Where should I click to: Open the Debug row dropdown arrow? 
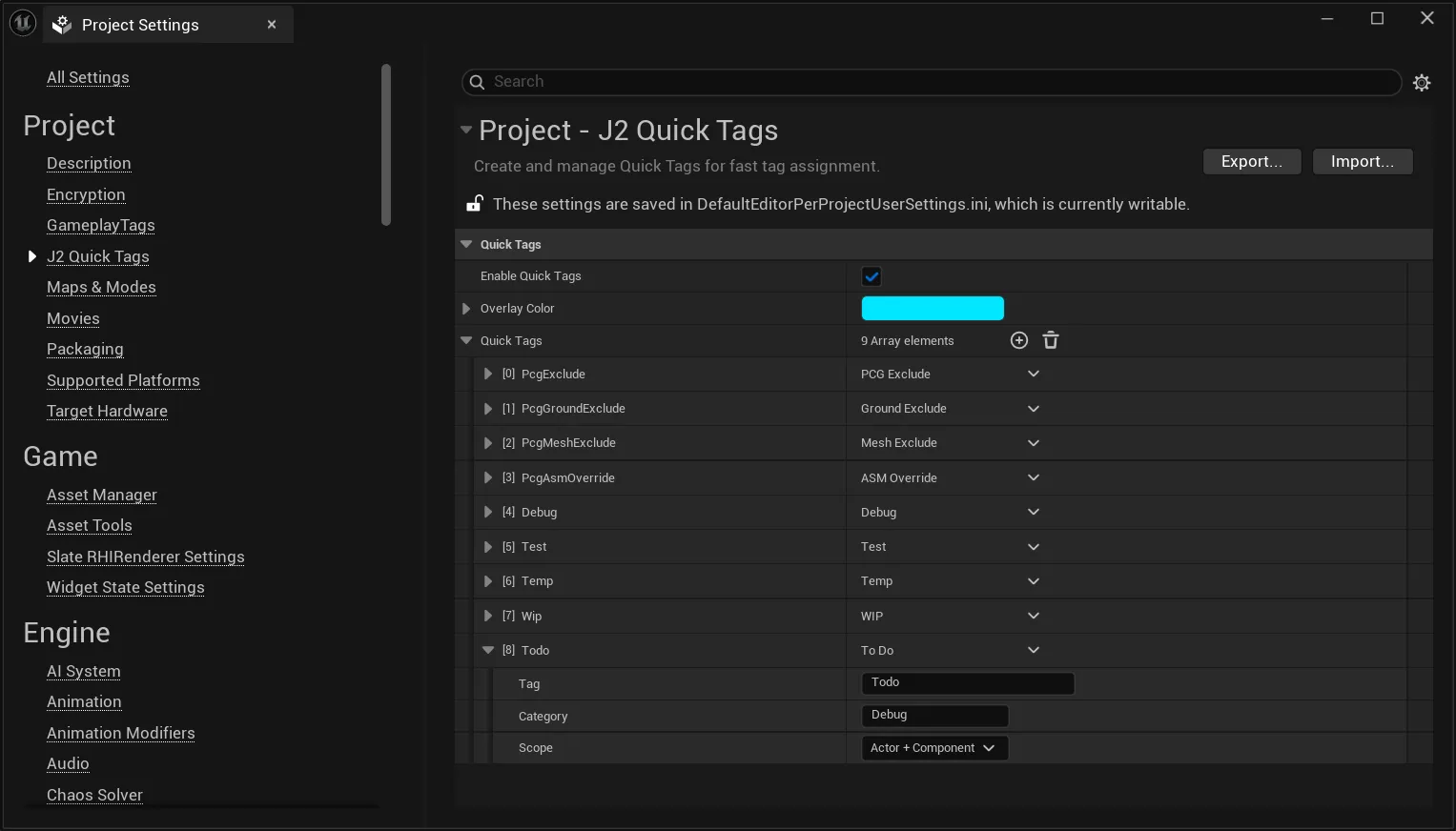(x=1034, y=512)
